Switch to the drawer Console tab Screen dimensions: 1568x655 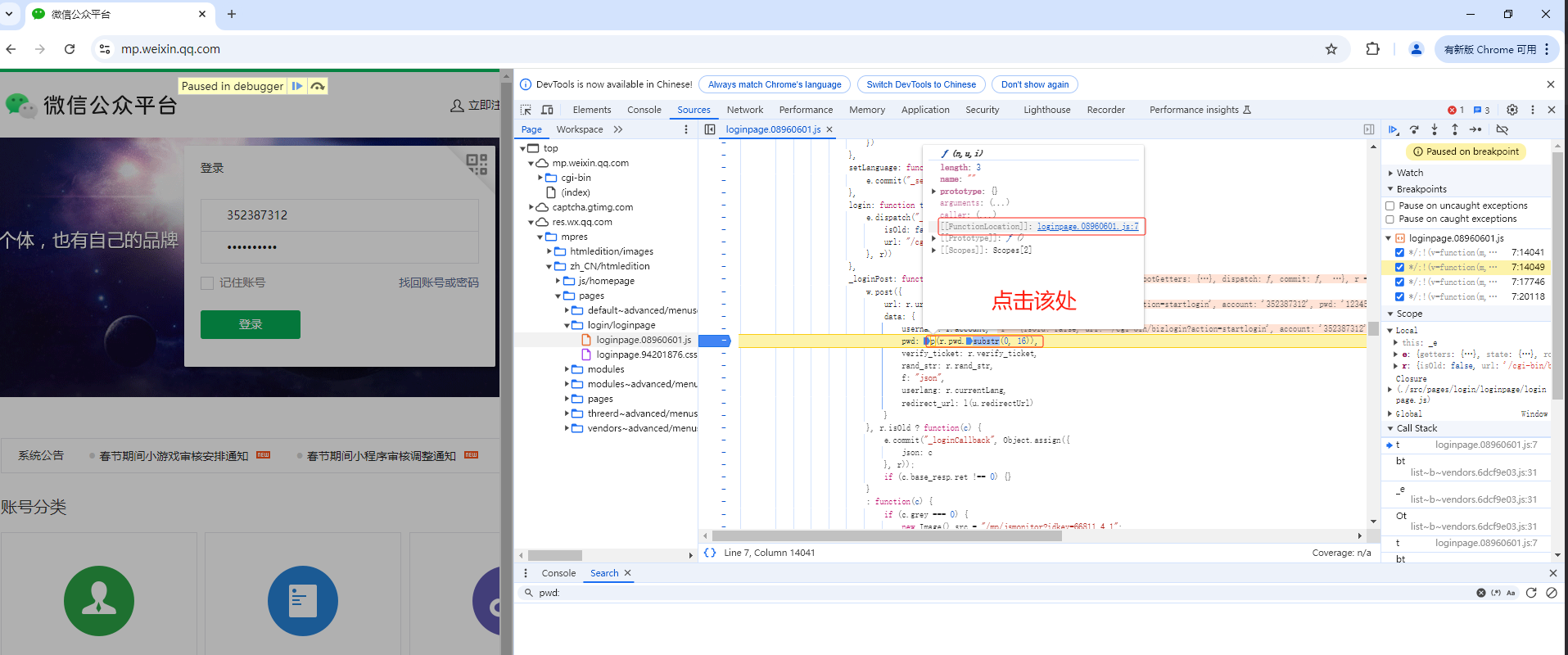(558, 573)
